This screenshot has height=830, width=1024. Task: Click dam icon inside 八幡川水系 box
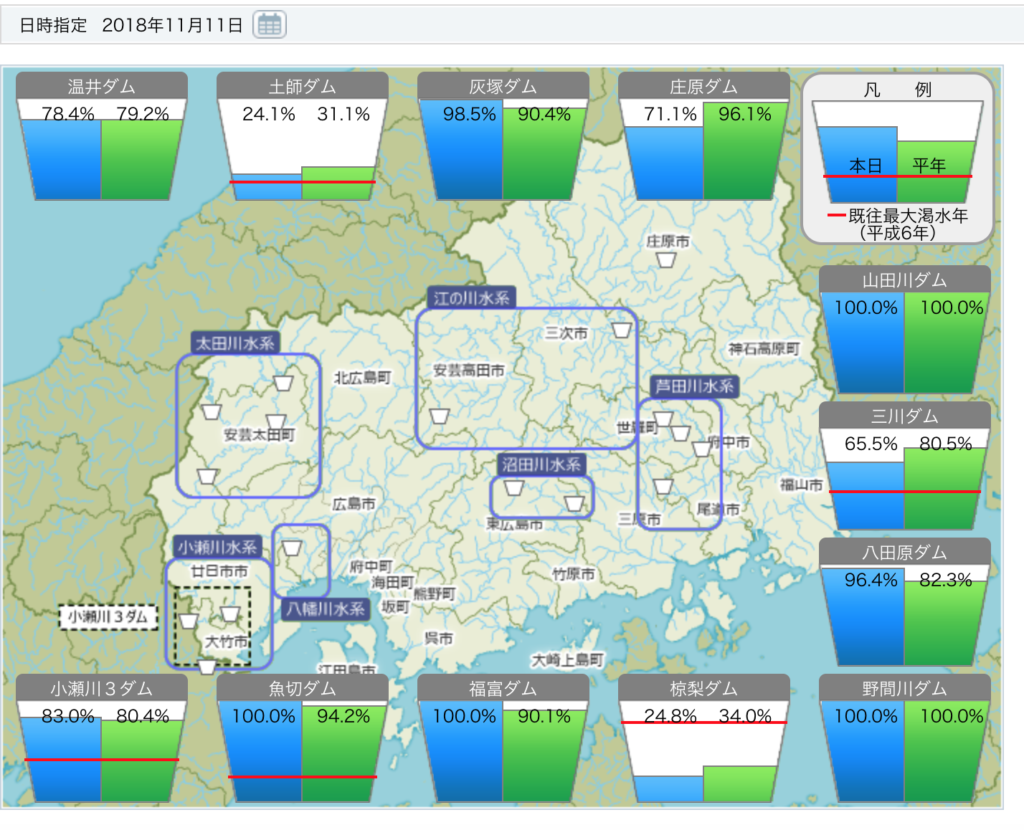point(292,547)
